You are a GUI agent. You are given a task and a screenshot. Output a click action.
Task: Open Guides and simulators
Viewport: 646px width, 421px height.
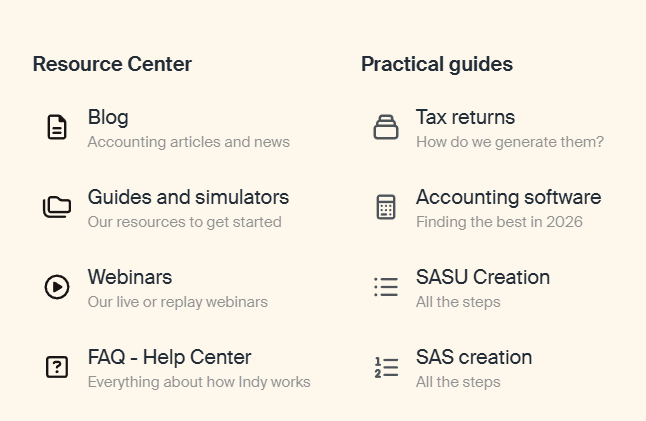(188, 197)
